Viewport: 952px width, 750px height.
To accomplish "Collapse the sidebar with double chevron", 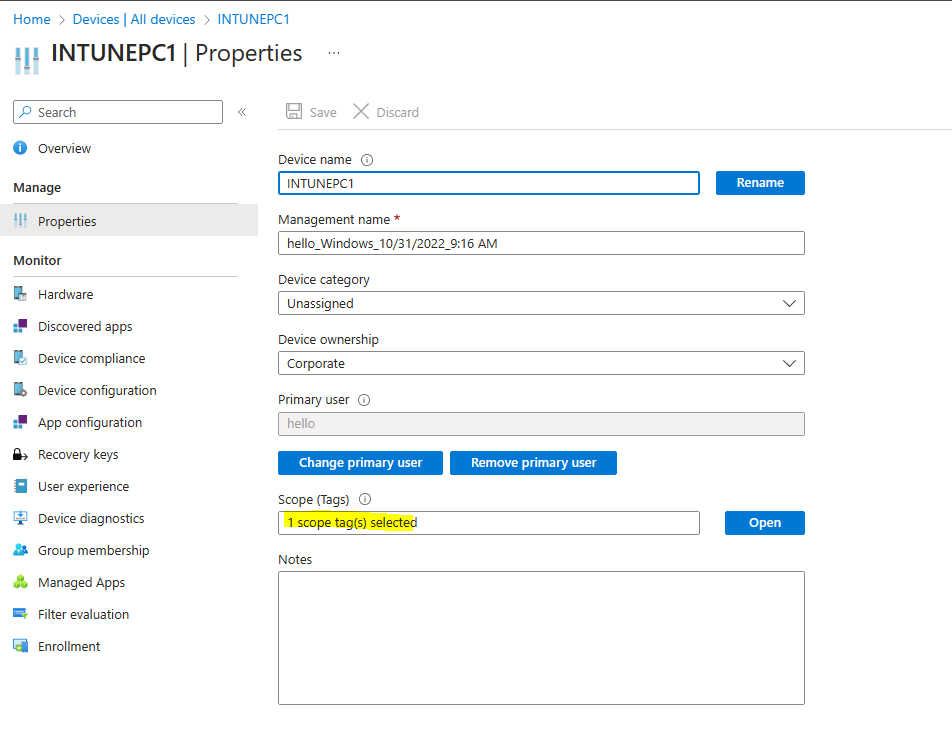I will coord(242,112).
